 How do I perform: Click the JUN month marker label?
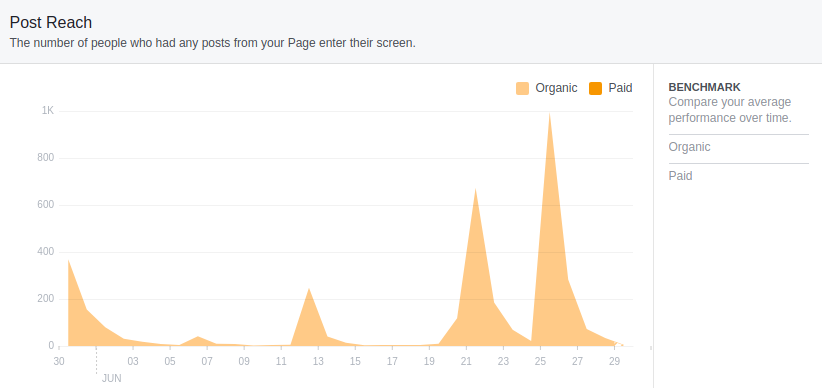tap(112, 378)
